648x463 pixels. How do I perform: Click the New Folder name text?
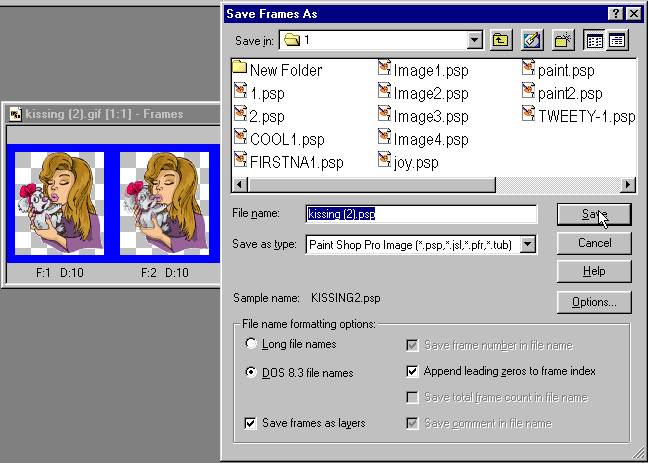click(x=286, y=70)
